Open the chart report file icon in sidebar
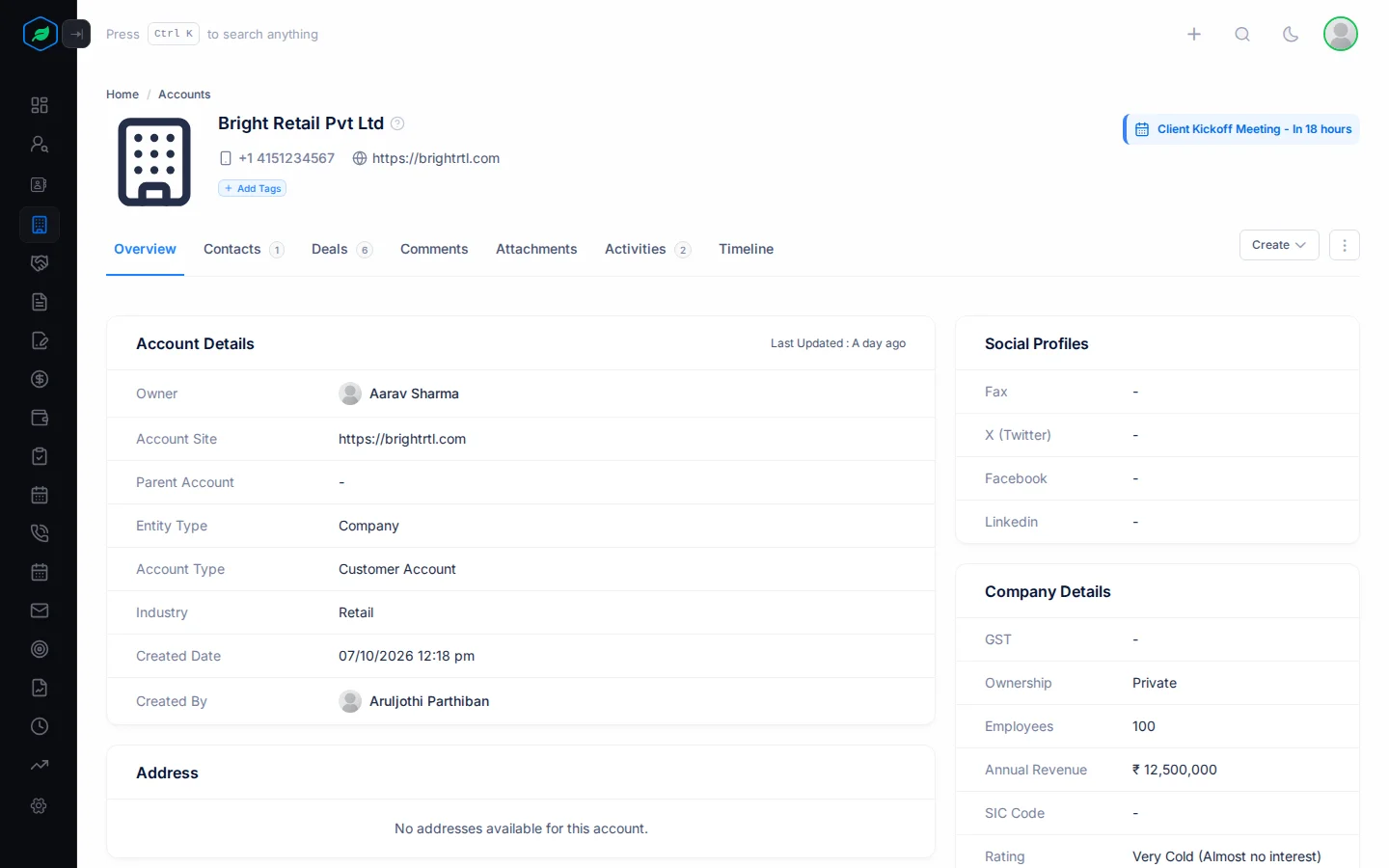1389x868 pixels. (x=40, y=688)
